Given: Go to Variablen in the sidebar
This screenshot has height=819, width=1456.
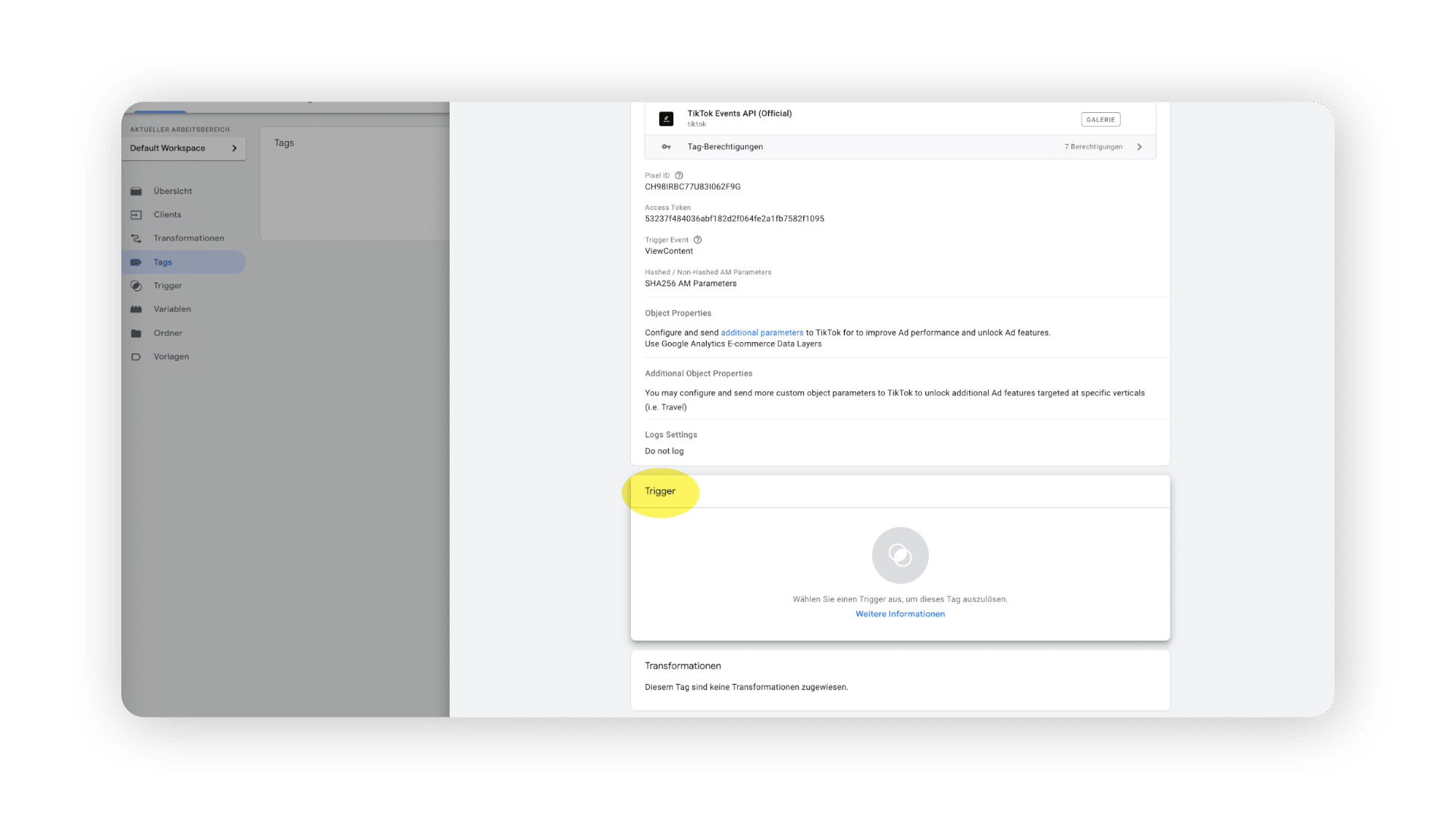Looking at the screenshot, I should pos(172,309).
